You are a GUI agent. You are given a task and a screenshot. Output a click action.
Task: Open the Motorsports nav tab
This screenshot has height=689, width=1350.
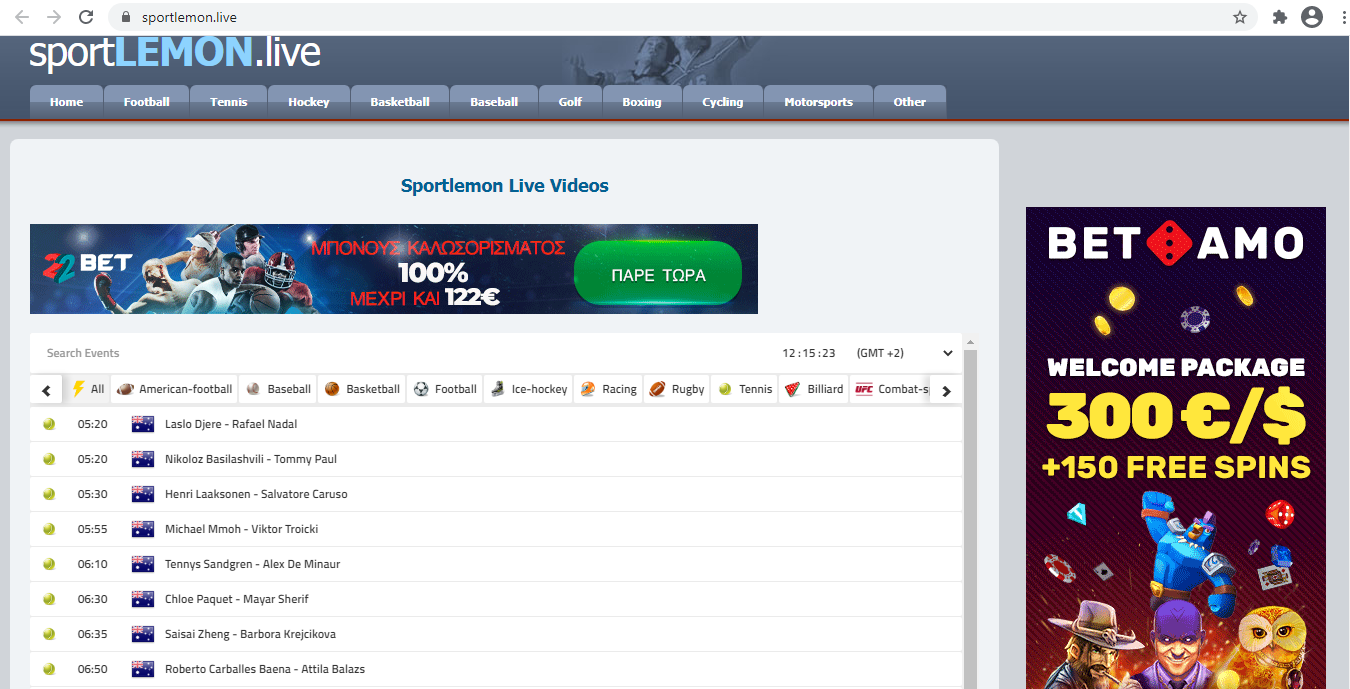818,102
